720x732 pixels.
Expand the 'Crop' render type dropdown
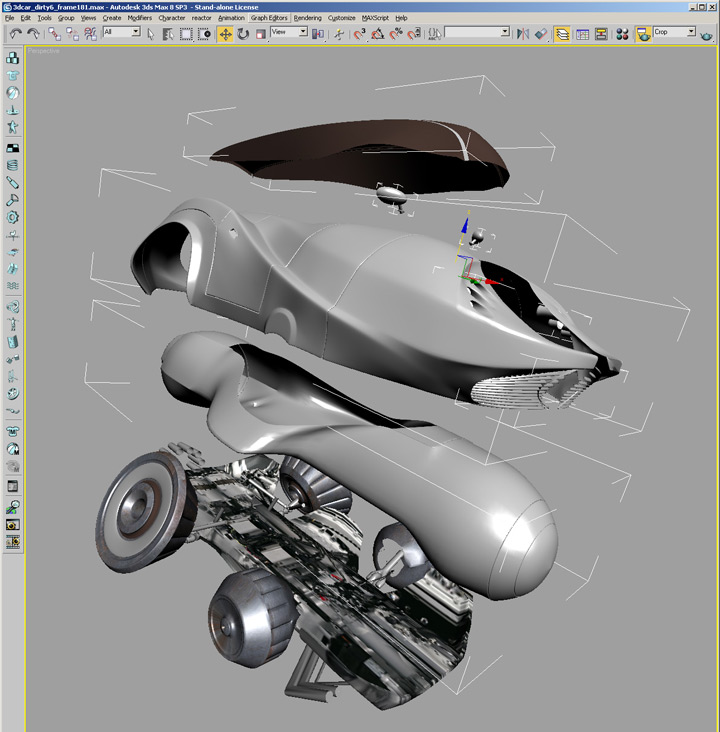[x=674, y=33]
